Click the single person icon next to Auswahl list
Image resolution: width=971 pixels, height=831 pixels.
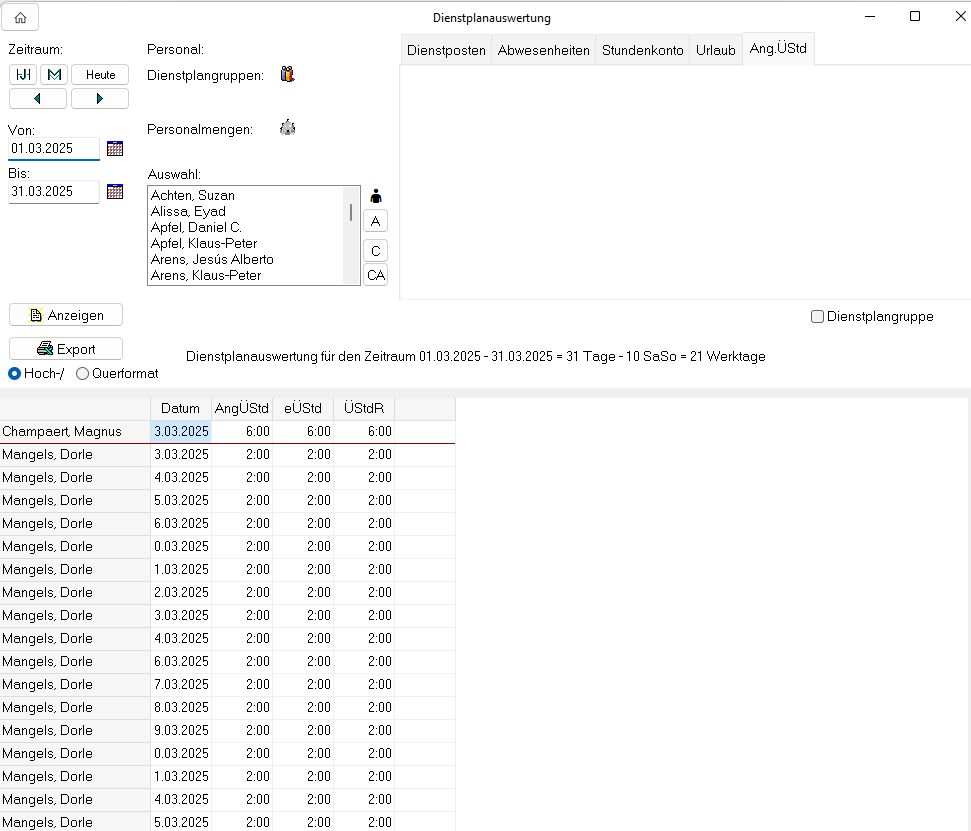pos(376,196)
